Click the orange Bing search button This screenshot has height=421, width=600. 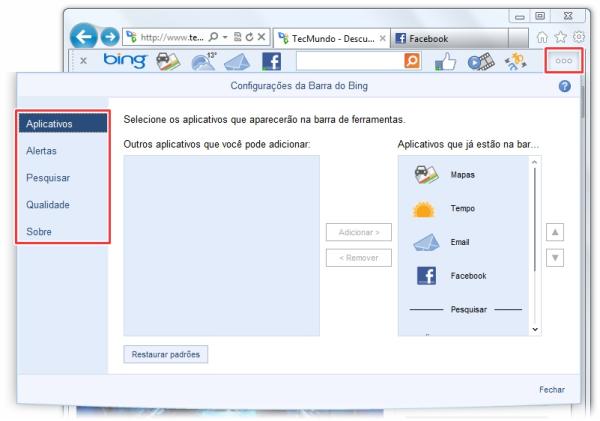click(412, 61)
